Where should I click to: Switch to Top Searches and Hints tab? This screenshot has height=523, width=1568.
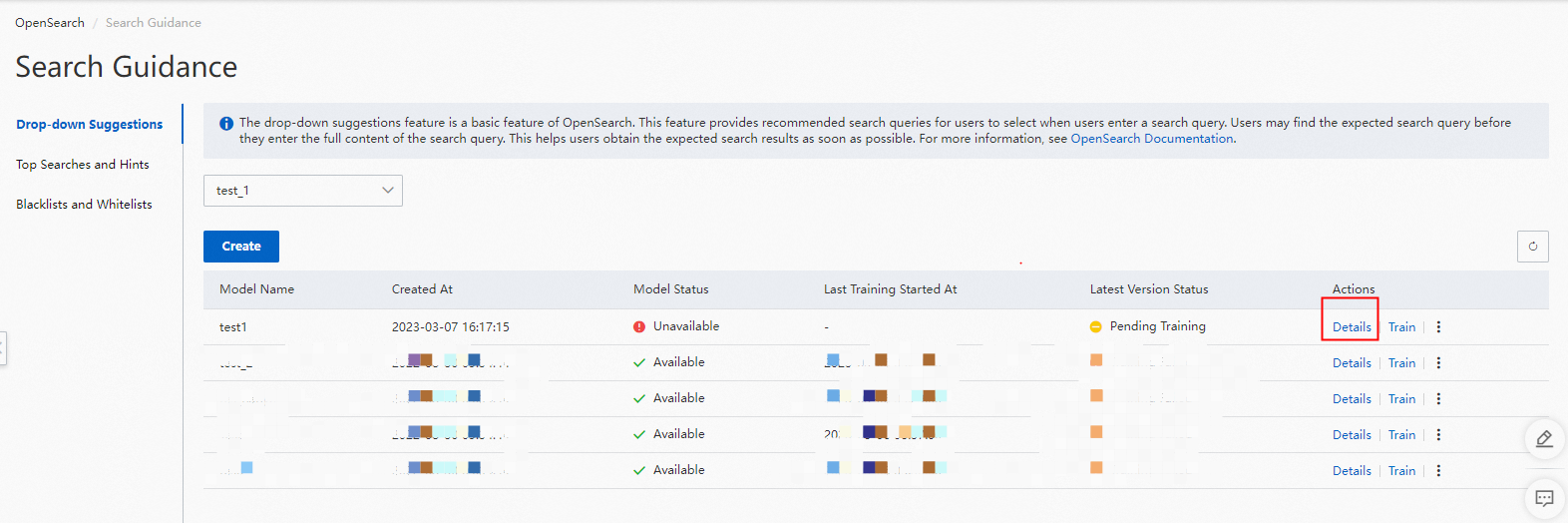click(83, 165)
